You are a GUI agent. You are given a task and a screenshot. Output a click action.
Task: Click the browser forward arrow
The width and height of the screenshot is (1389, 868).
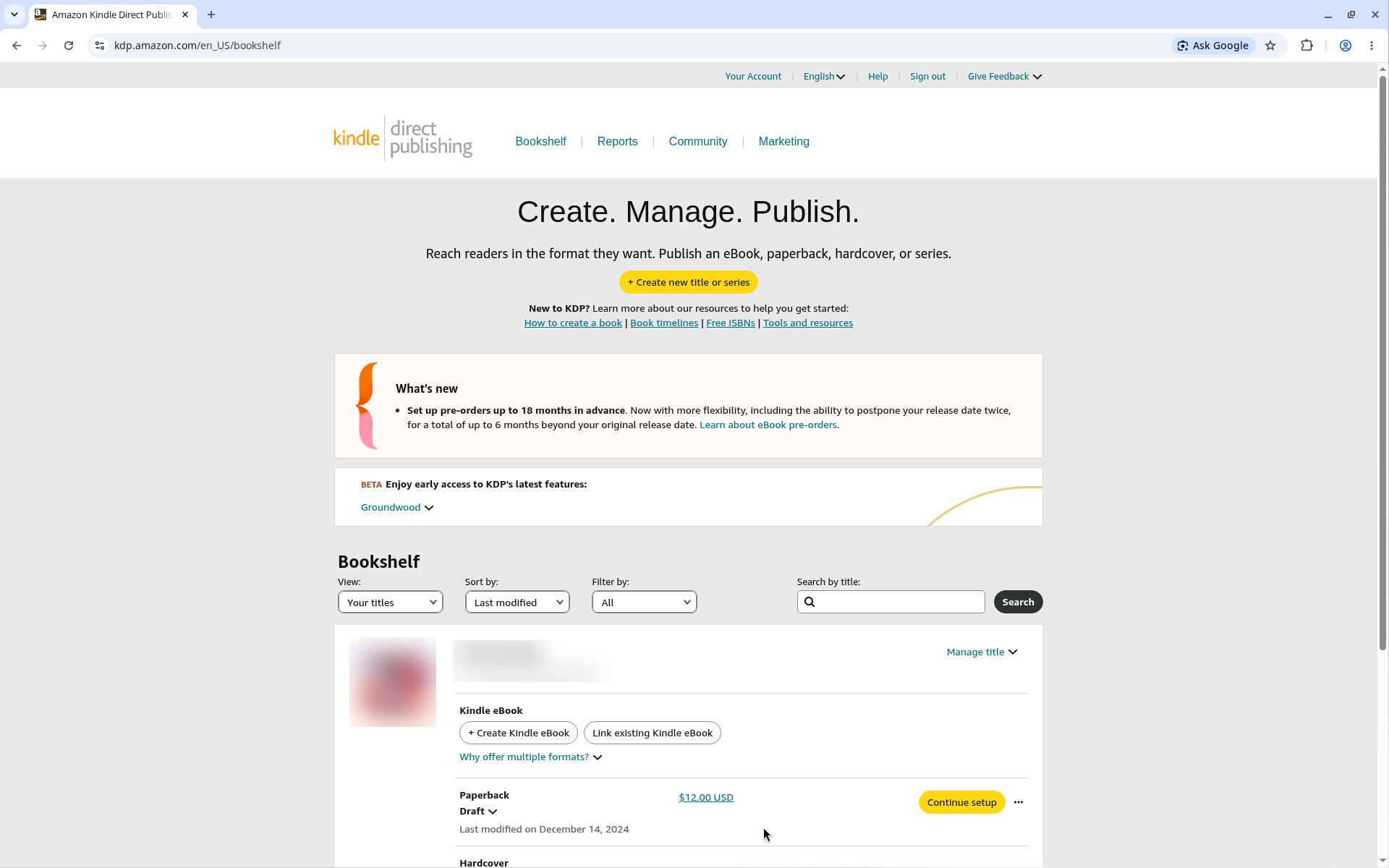43,46
